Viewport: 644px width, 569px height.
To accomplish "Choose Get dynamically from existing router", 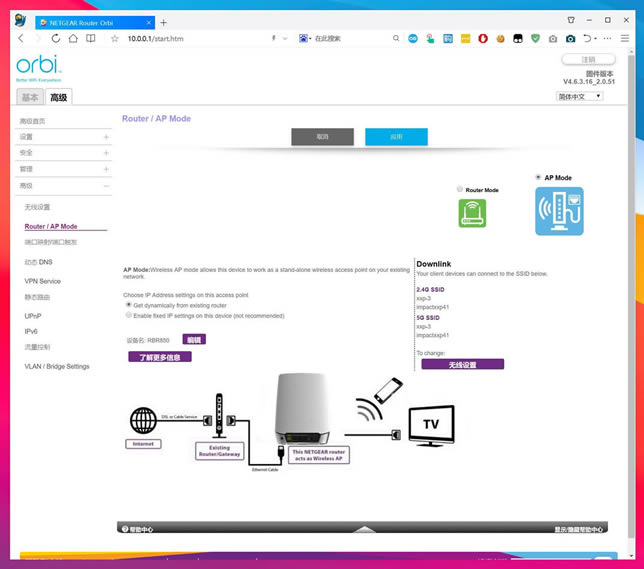I will (x=128, y=305).
